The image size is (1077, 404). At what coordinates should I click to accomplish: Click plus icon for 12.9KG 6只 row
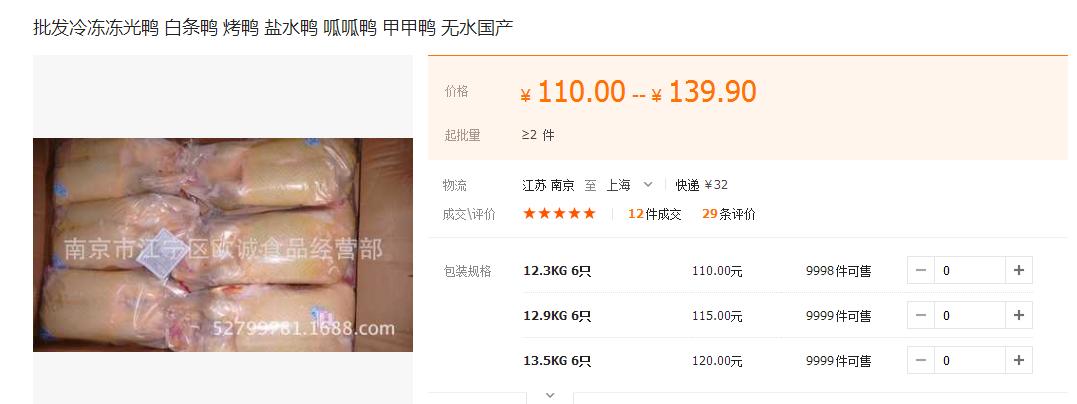click(x=1019, y=315)
